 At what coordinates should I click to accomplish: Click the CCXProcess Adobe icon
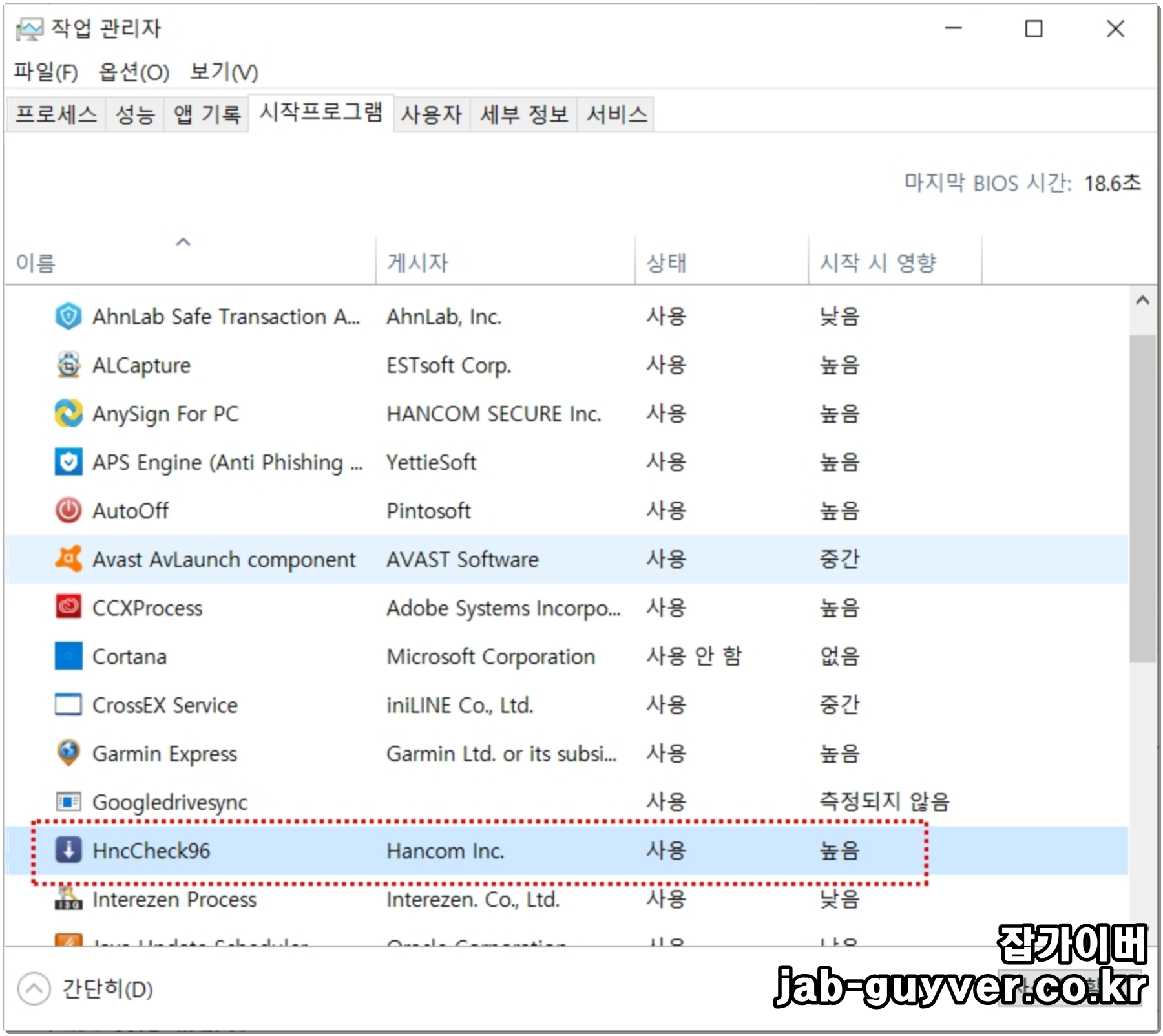click(68, 608)
